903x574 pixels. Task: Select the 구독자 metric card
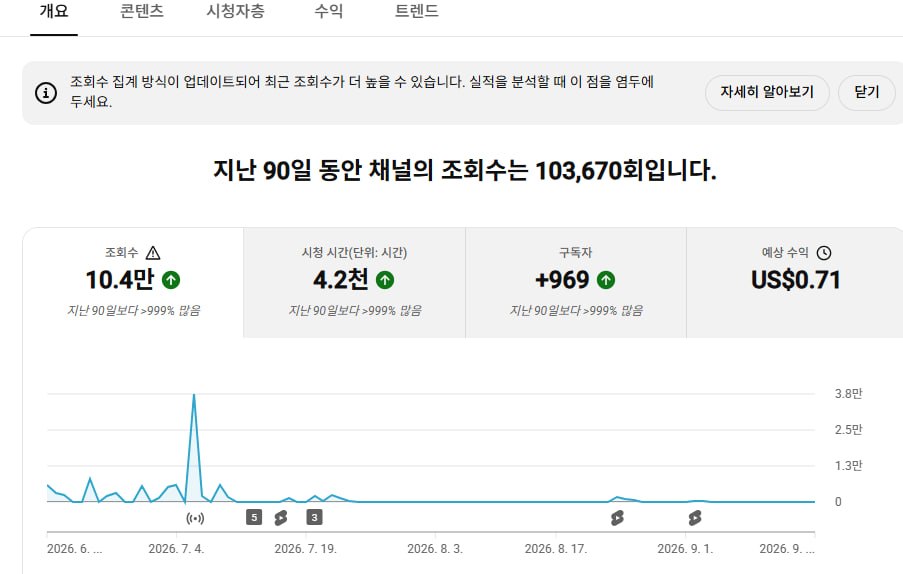pos(576,283)
